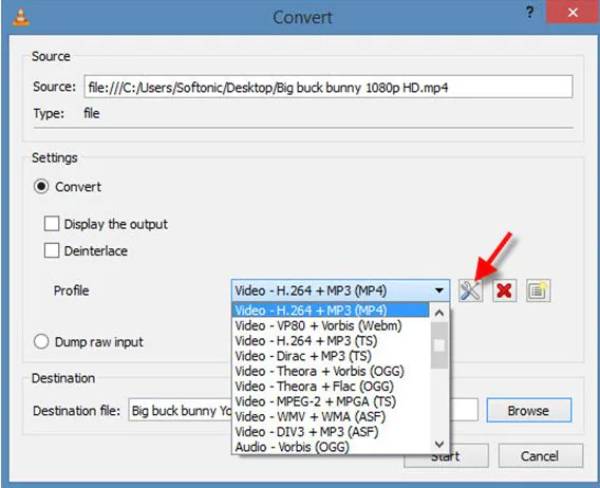This screenshot has width=600, height=488.
Task: Choose Video - Theora + Flac (OGG)
Action: click(330, 386)
